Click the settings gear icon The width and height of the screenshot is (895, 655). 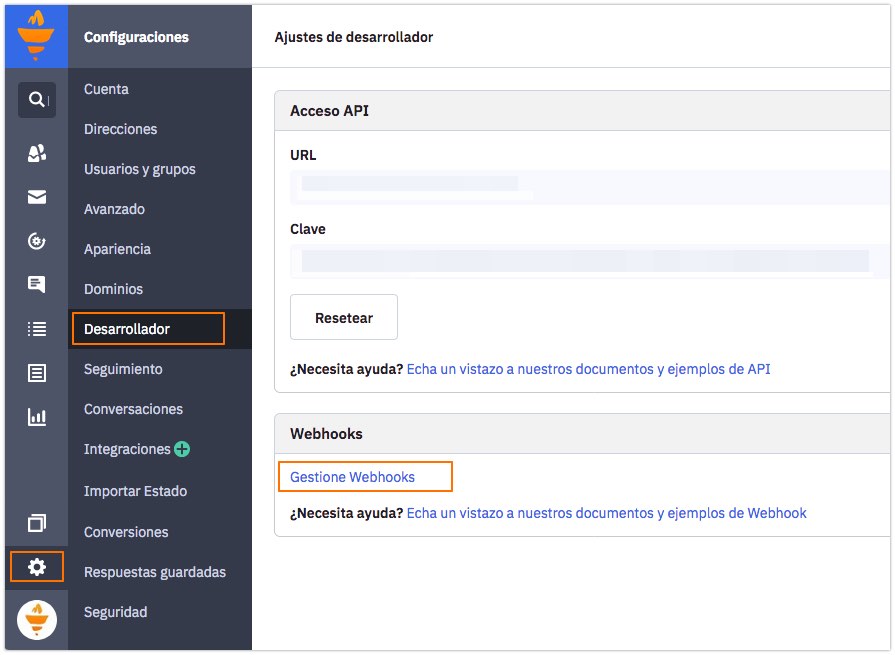coord(37,567)
